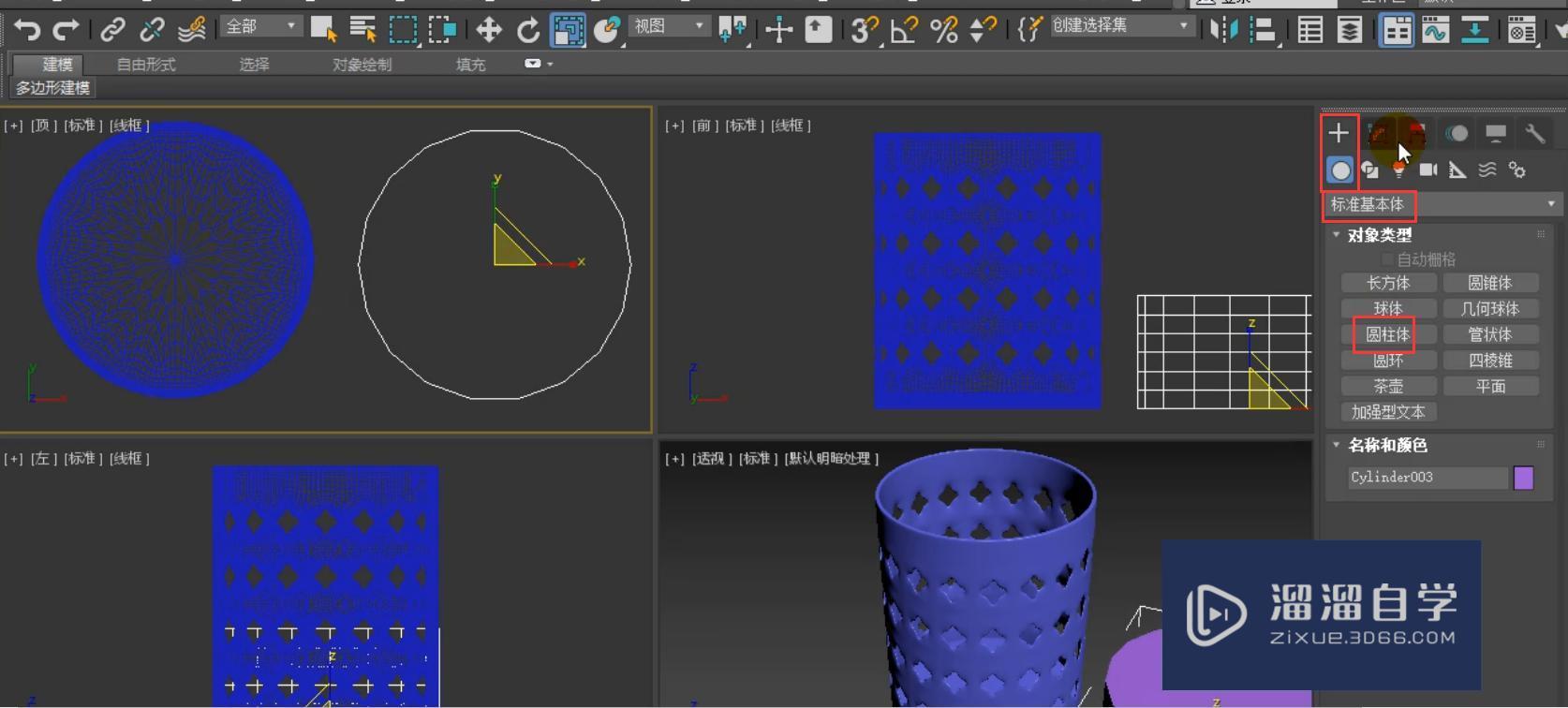1568x708 pixels.
Task: Open the 标准基本体 category dropdown
Action: (1442, 204)
